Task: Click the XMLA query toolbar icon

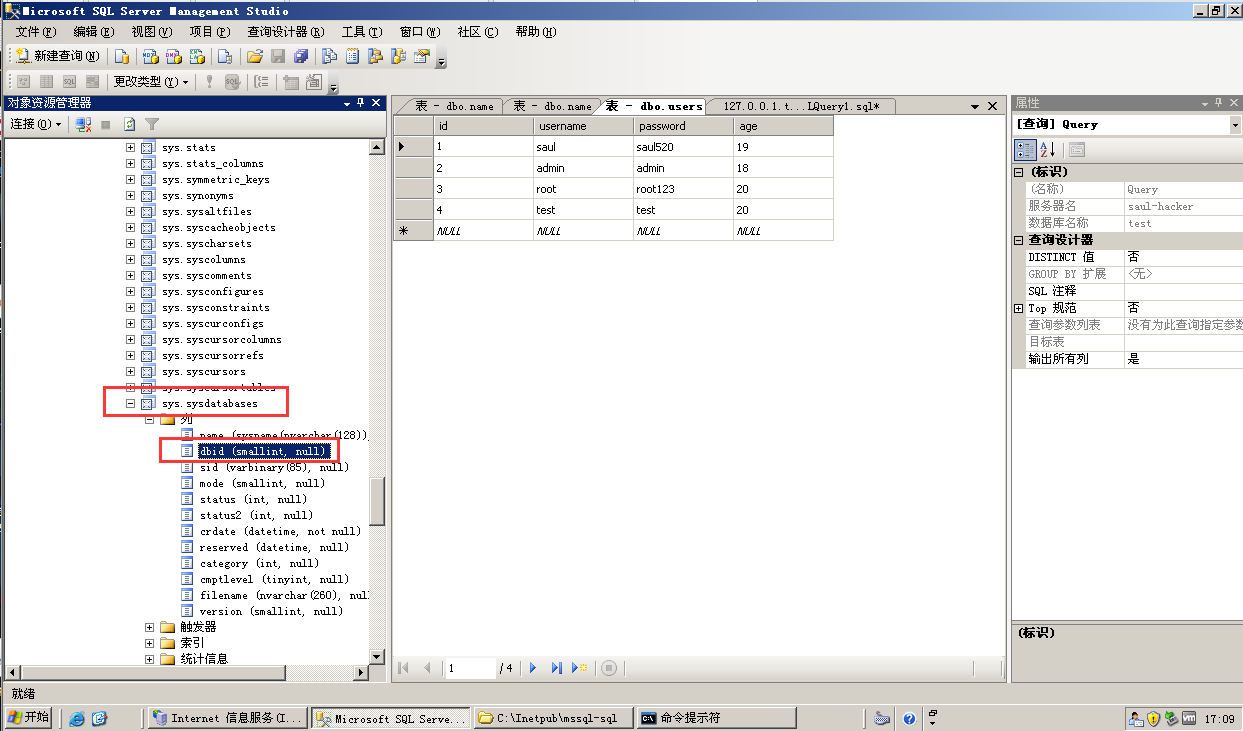Action: (x=197, y=56)
